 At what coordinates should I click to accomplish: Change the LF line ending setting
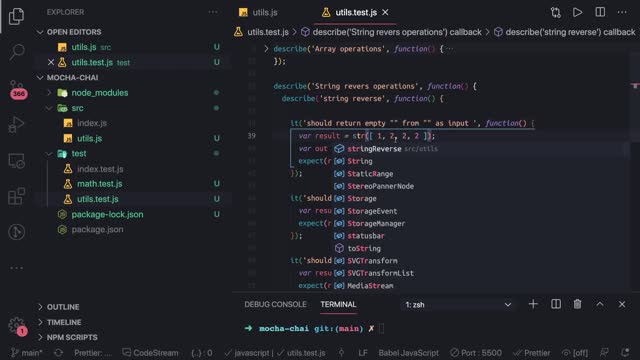pos(363,353)
